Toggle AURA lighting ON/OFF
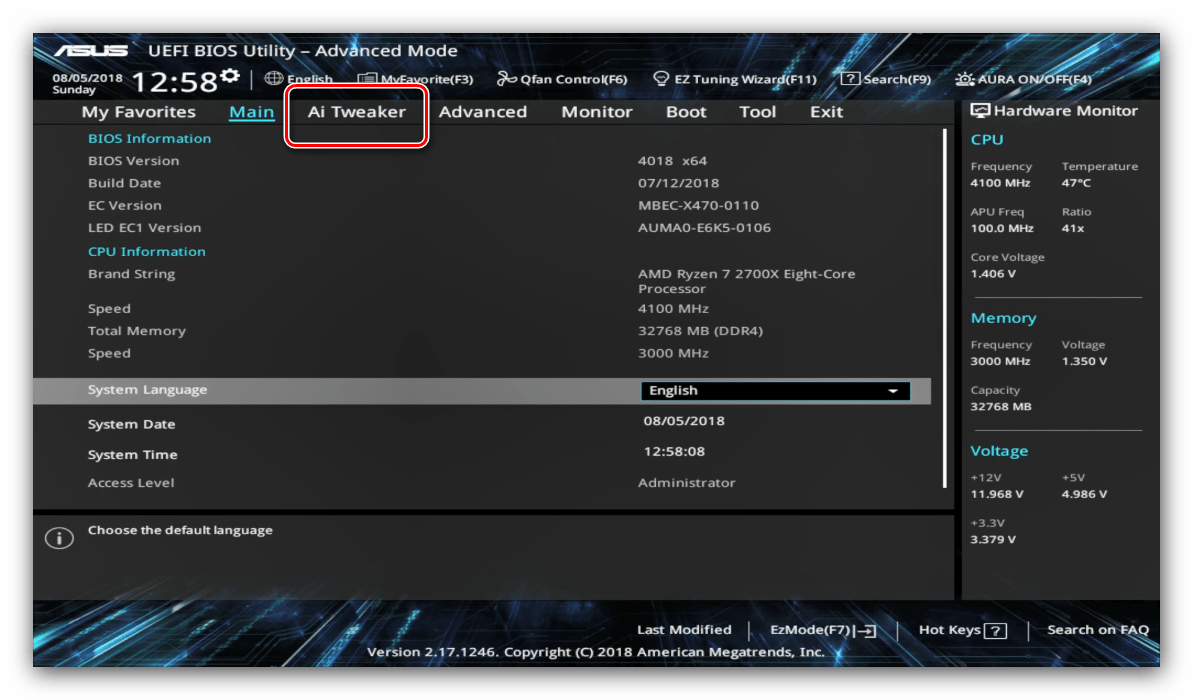The height and width of the screenshot is (700, 1193). (x=1023, y=80)
